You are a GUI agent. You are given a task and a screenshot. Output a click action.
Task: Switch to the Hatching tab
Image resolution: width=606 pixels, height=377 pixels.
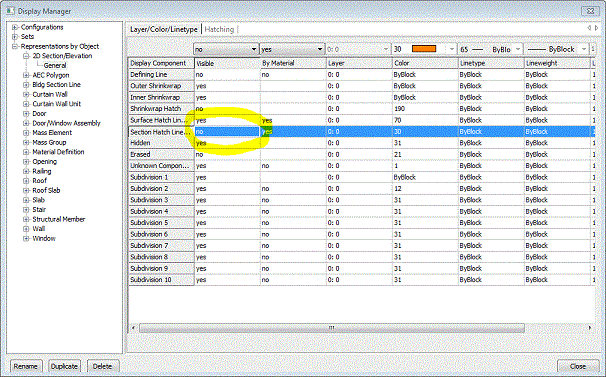click(219, 29)
